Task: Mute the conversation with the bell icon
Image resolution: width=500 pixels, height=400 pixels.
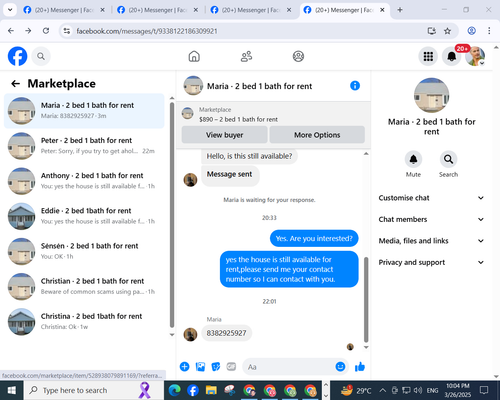Action: 413,159
